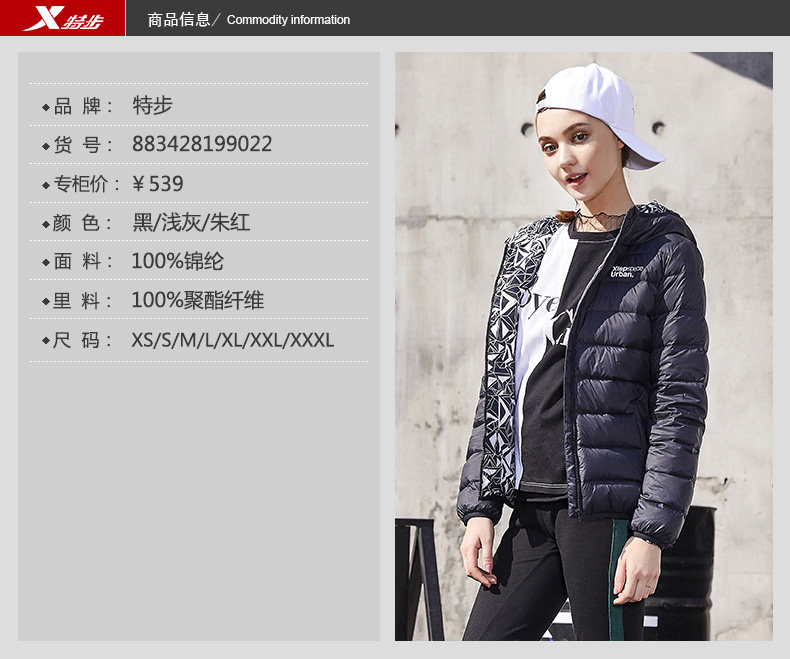Click the diamond bullet beside 尺码

click(46, 341)
